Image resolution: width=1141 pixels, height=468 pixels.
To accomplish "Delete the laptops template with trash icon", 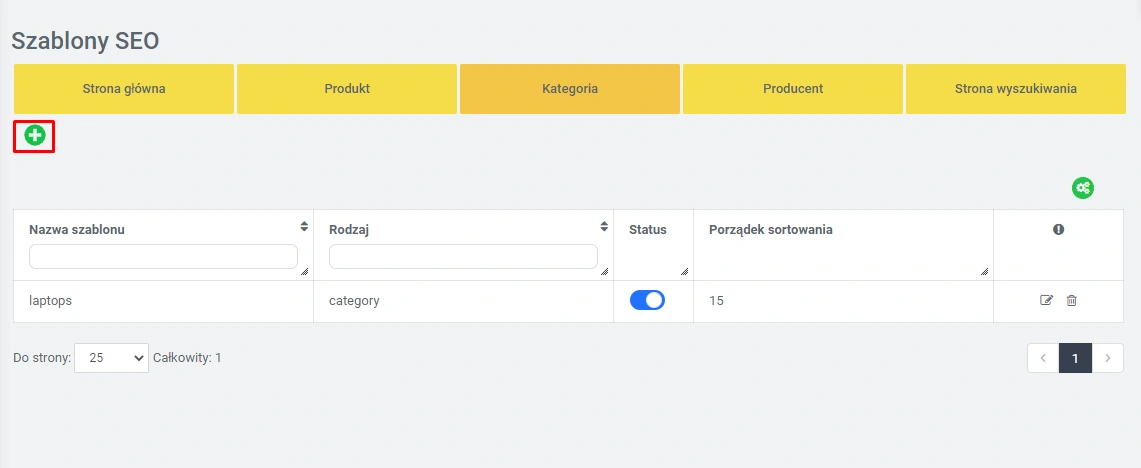I will (x=1072, y=300).
